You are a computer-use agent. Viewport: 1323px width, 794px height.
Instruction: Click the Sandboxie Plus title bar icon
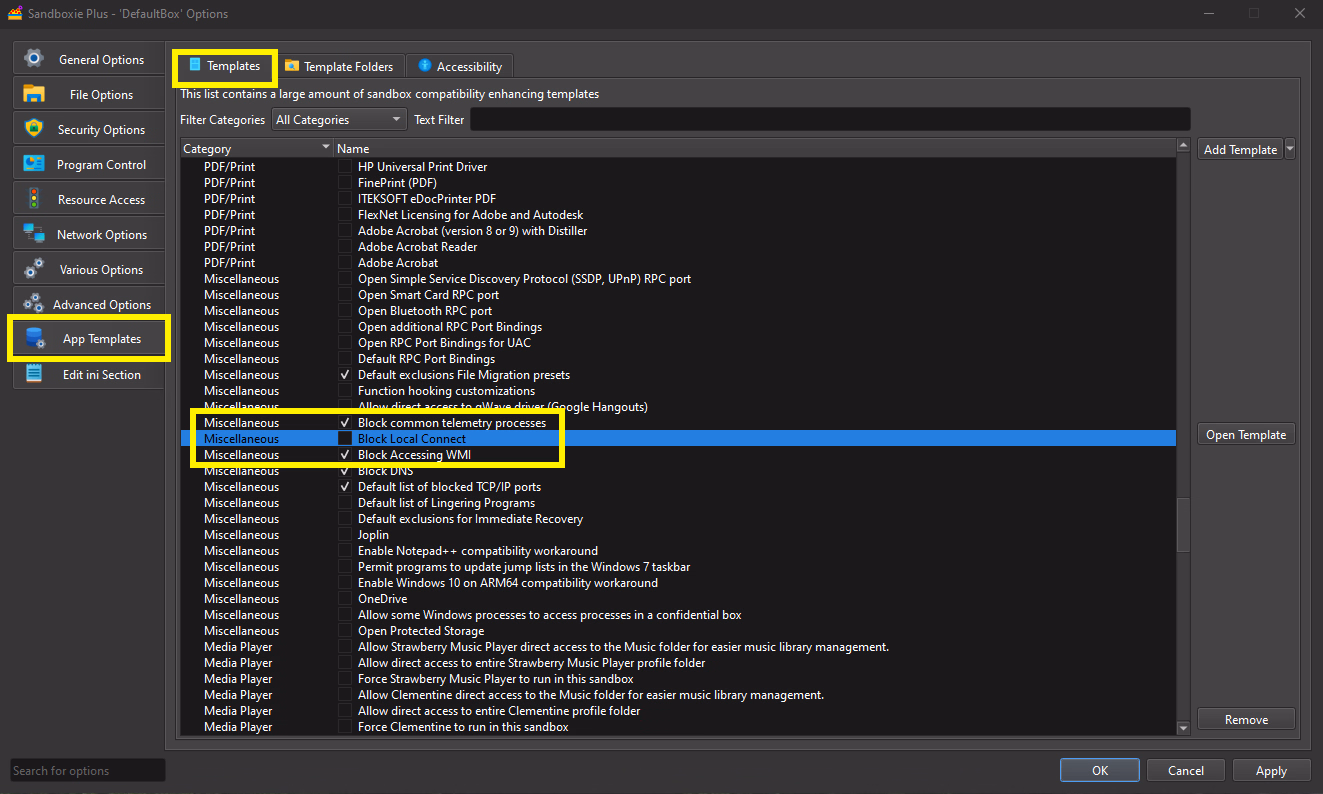pyautogui.click(x=15, y=14)
